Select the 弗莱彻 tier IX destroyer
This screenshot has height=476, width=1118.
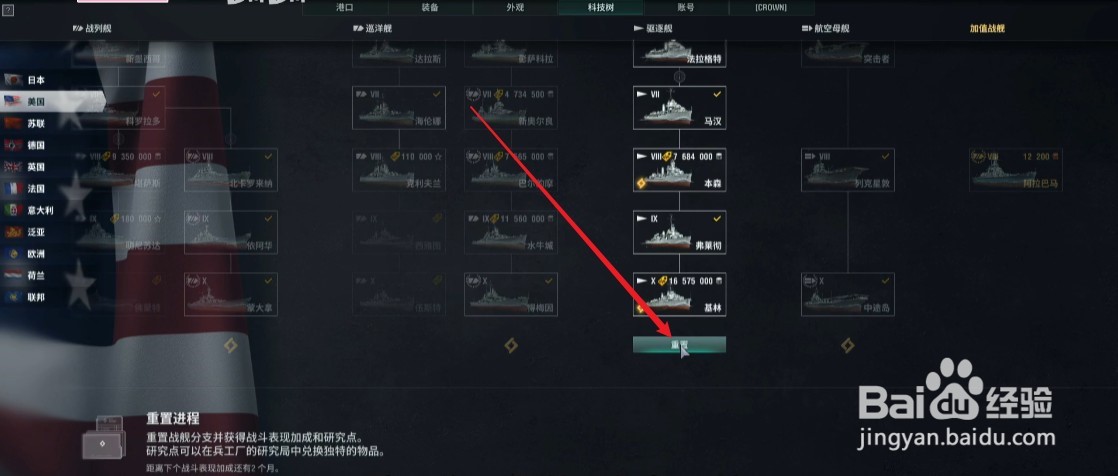[x=679, y=232]
